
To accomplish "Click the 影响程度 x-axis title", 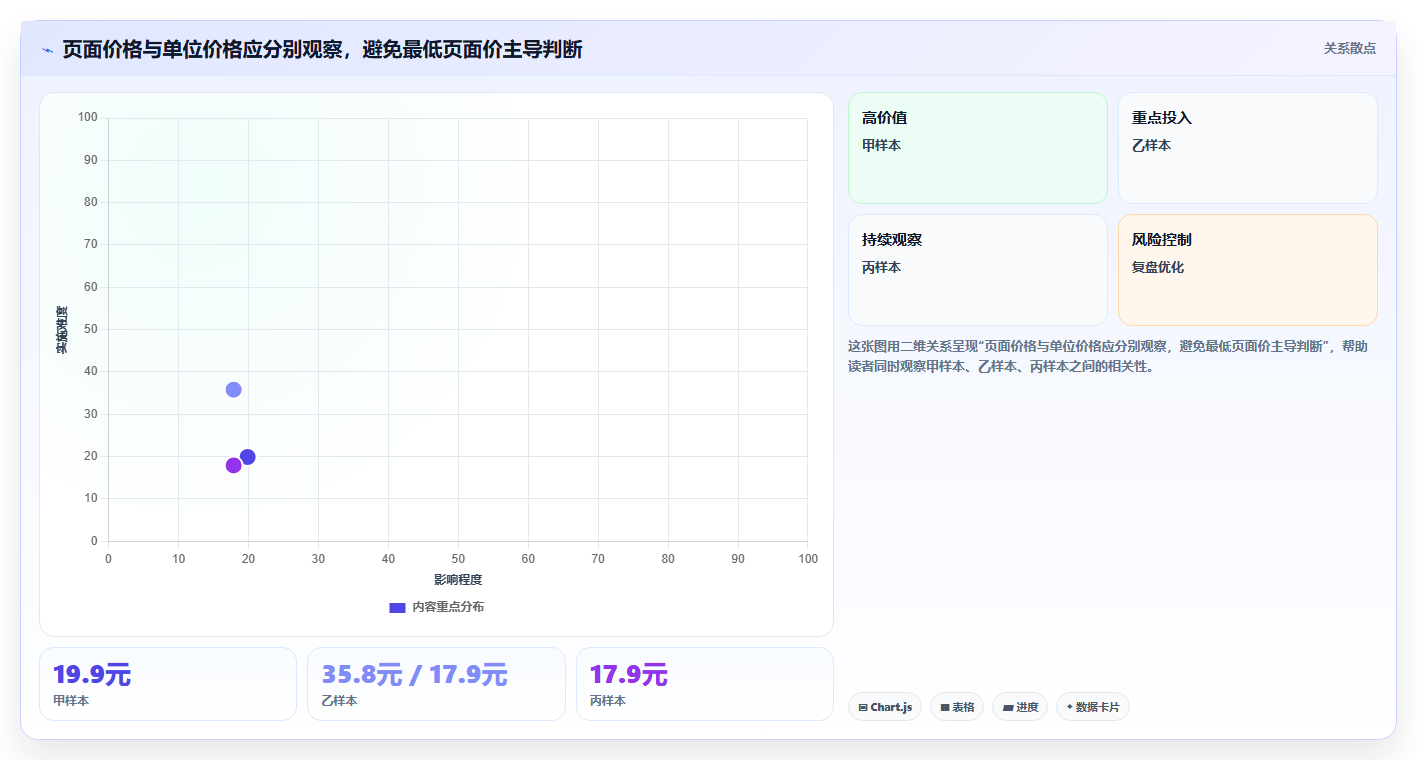I will (458, 580).
